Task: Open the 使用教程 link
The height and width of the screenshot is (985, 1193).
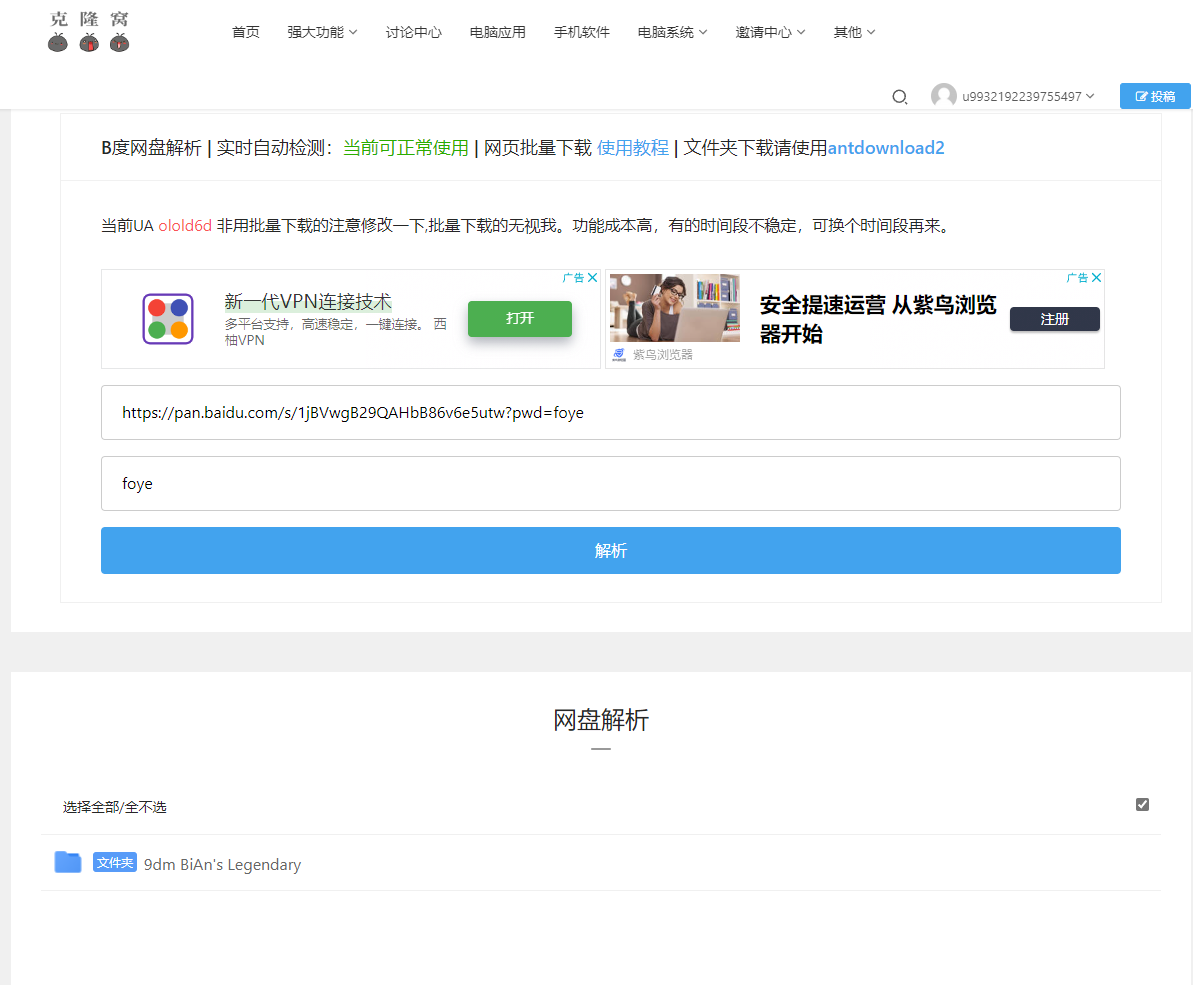Action: pos(632,148)
